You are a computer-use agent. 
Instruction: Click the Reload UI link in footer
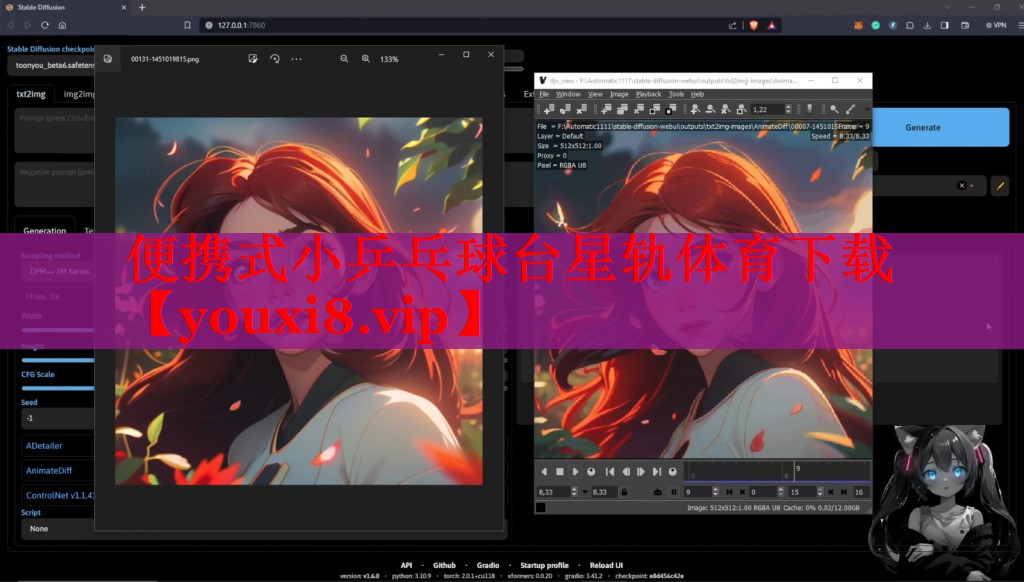(x=606, y=565)
